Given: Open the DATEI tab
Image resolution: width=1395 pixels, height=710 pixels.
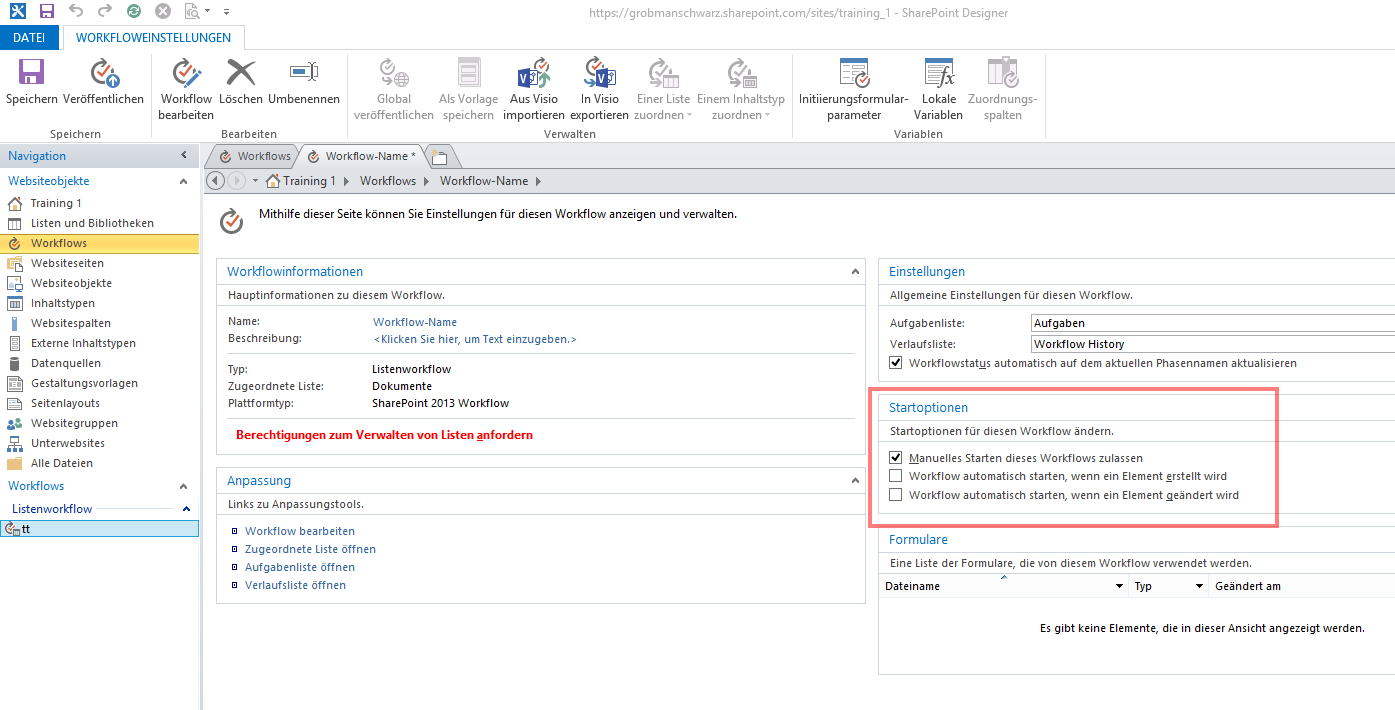Looking at the screenshot, I should [x=29, y=38].
